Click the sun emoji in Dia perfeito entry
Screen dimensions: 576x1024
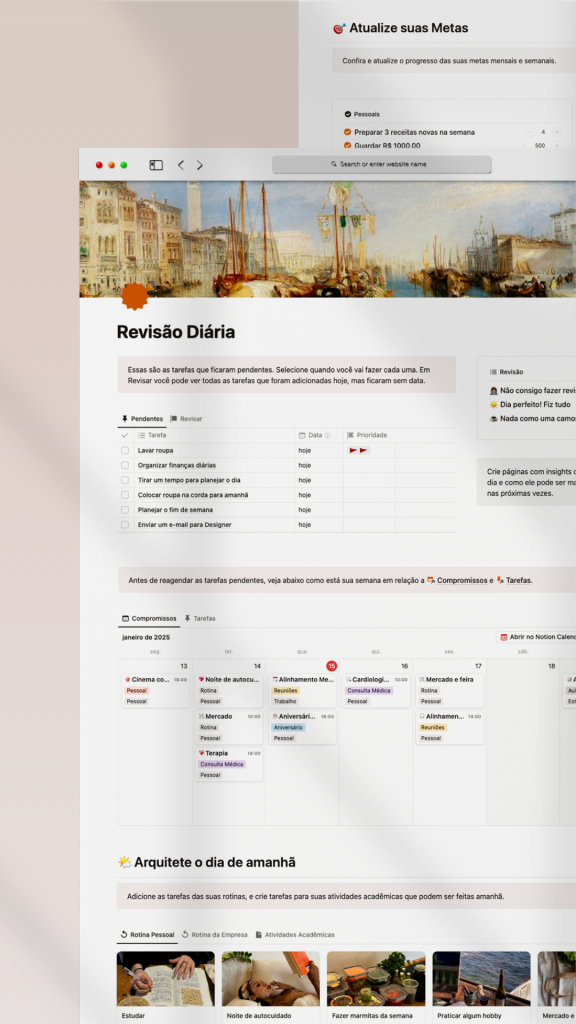[x=494, y=405]
